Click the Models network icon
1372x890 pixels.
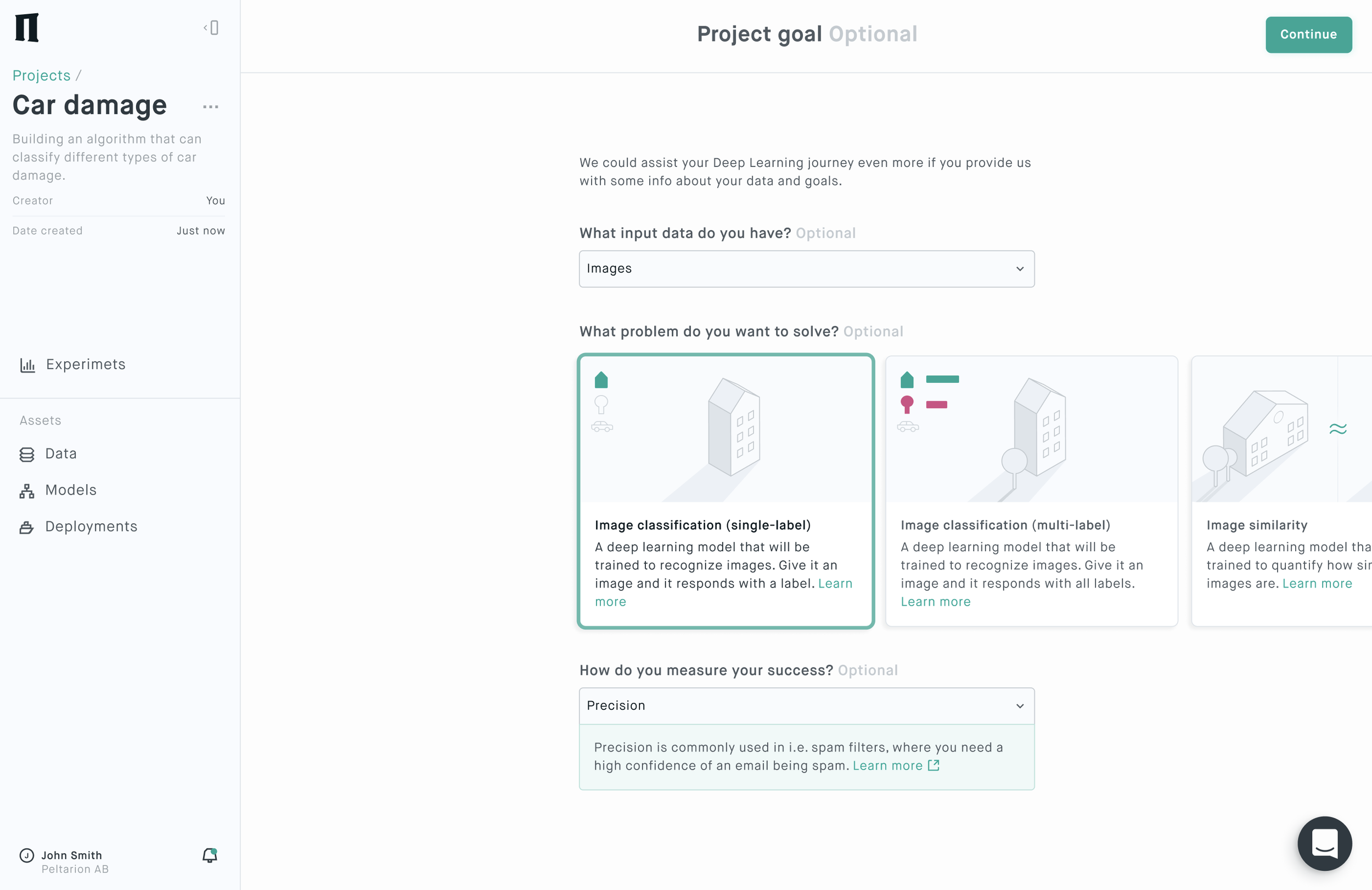coord(26,491)
